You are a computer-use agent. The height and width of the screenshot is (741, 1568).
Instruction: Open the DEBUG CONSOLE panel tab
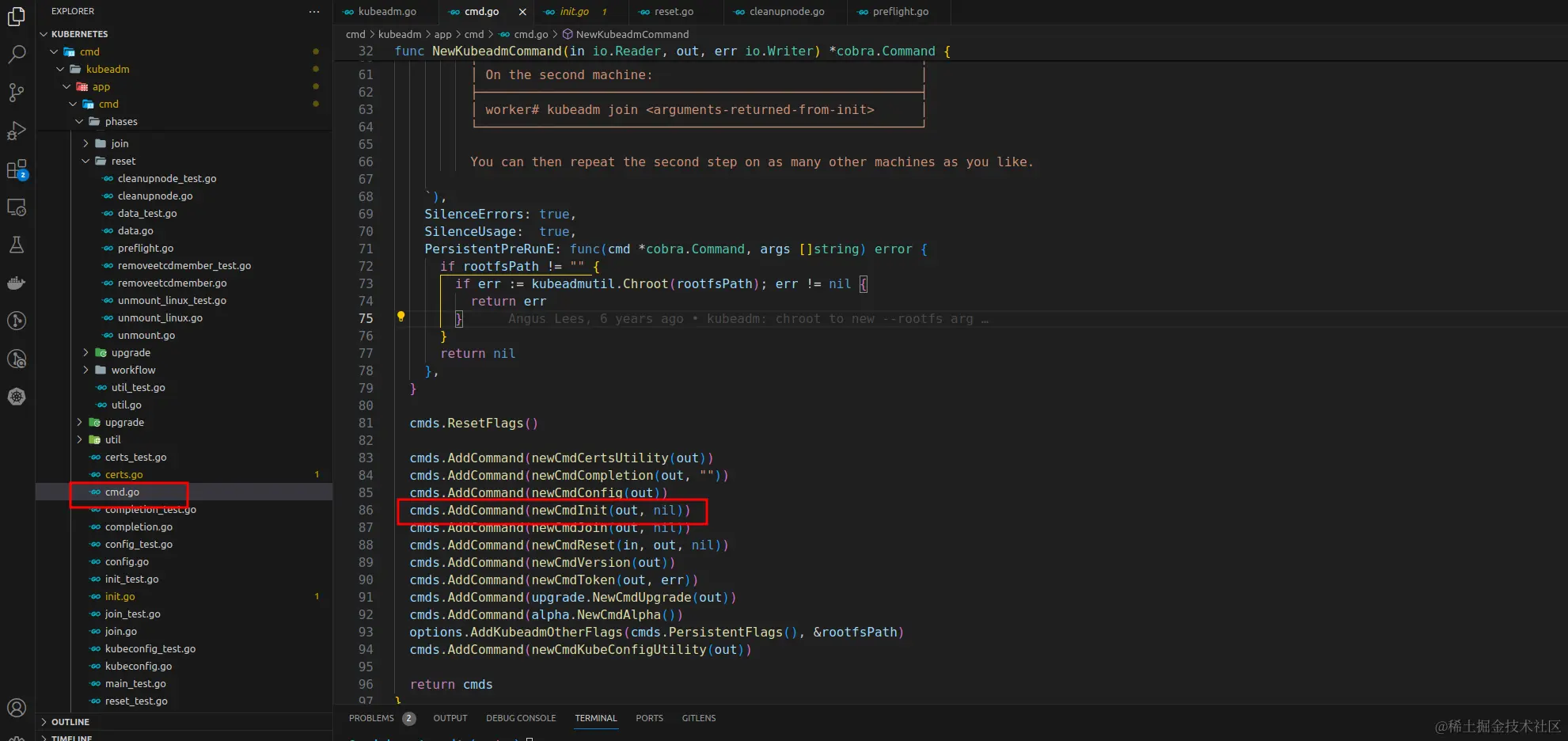(521, 718)
